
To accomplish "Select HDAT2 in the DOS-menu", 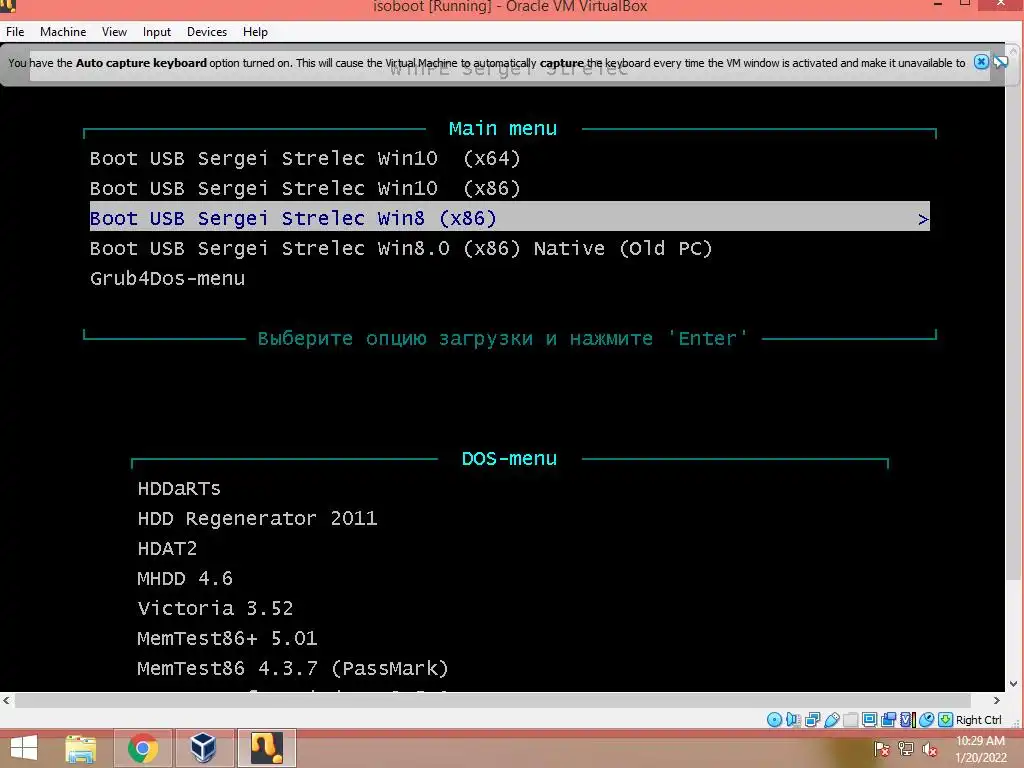I will tap(167, 549).
